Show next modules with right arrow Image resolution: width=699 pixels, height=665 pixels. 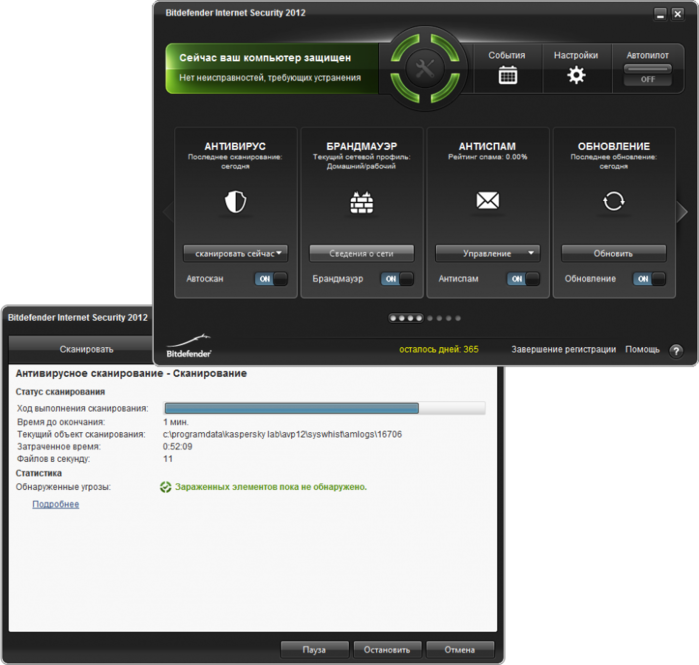point(683,212)
